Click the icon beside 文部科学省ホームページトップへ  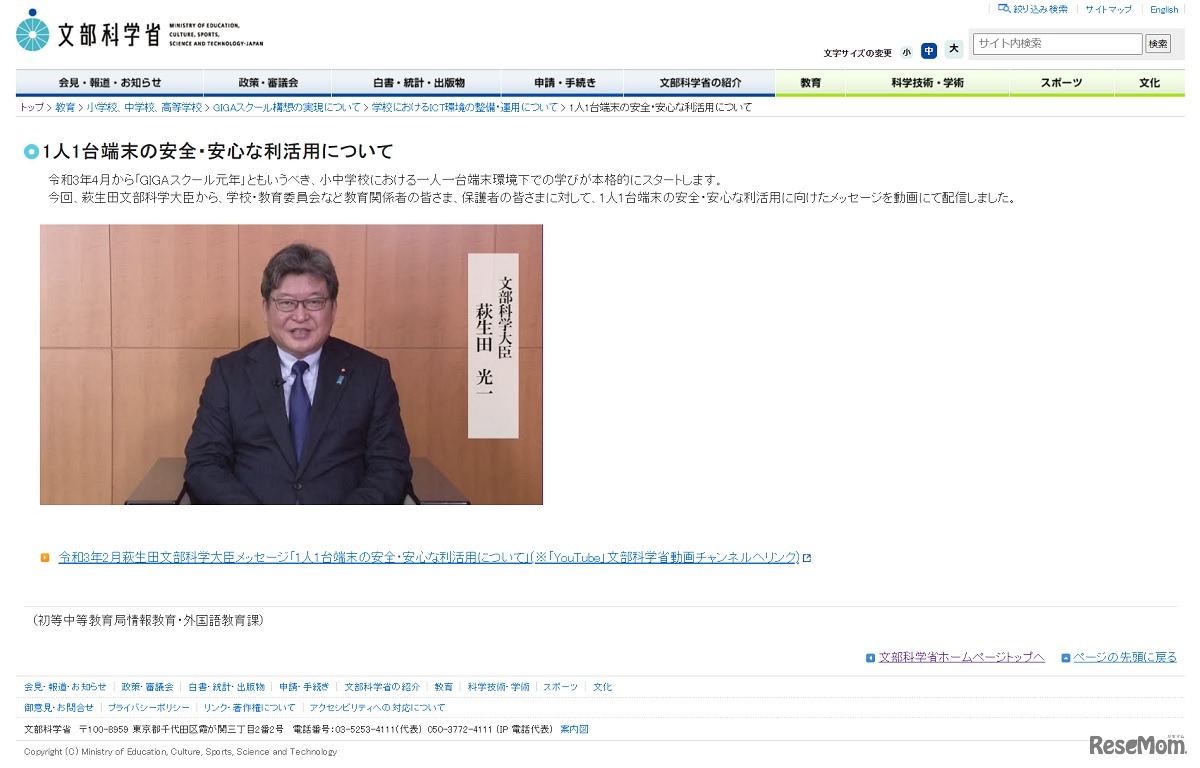tap(868, 656)
